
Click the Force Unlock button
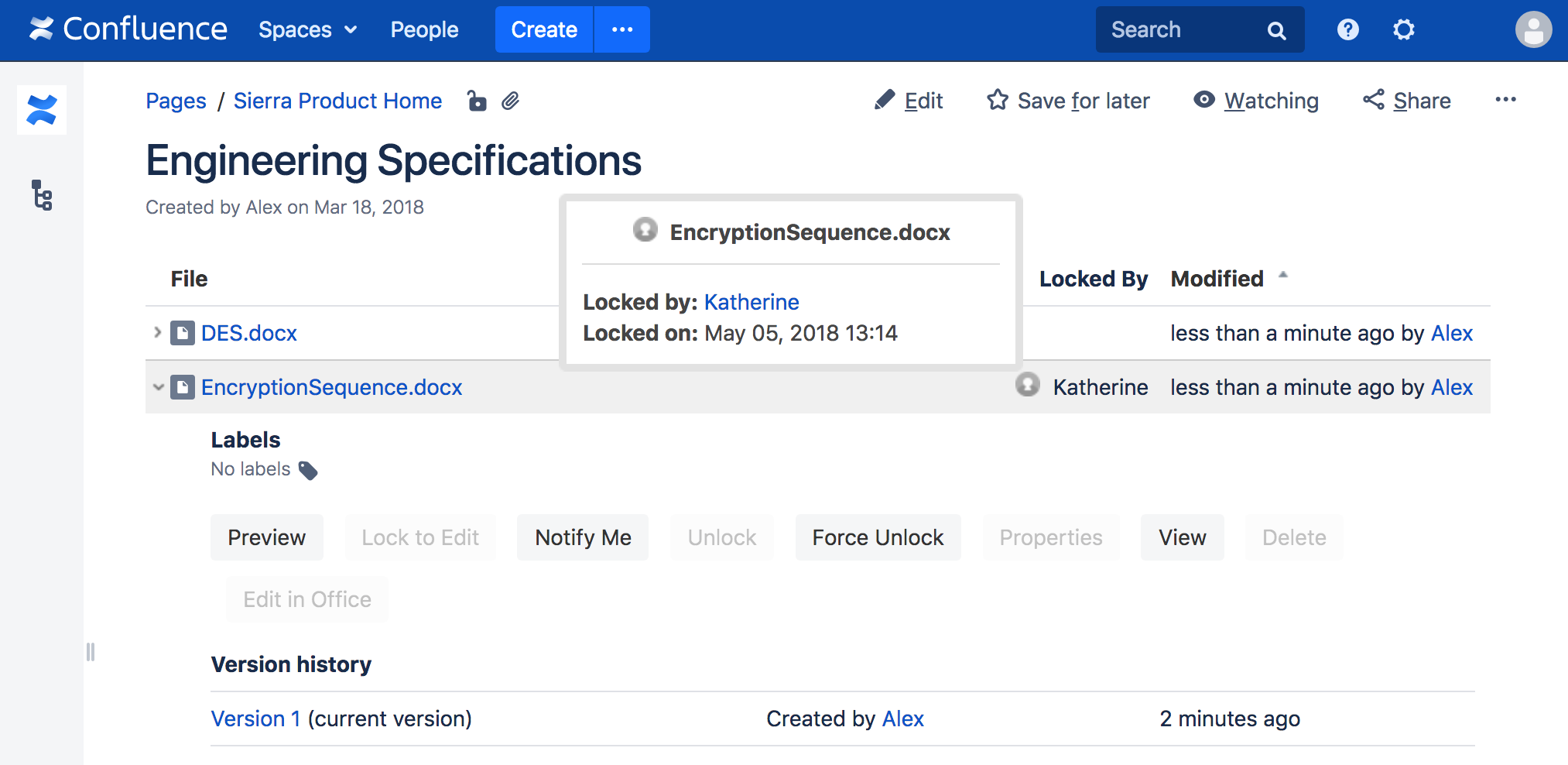click(x=878, y=537)
